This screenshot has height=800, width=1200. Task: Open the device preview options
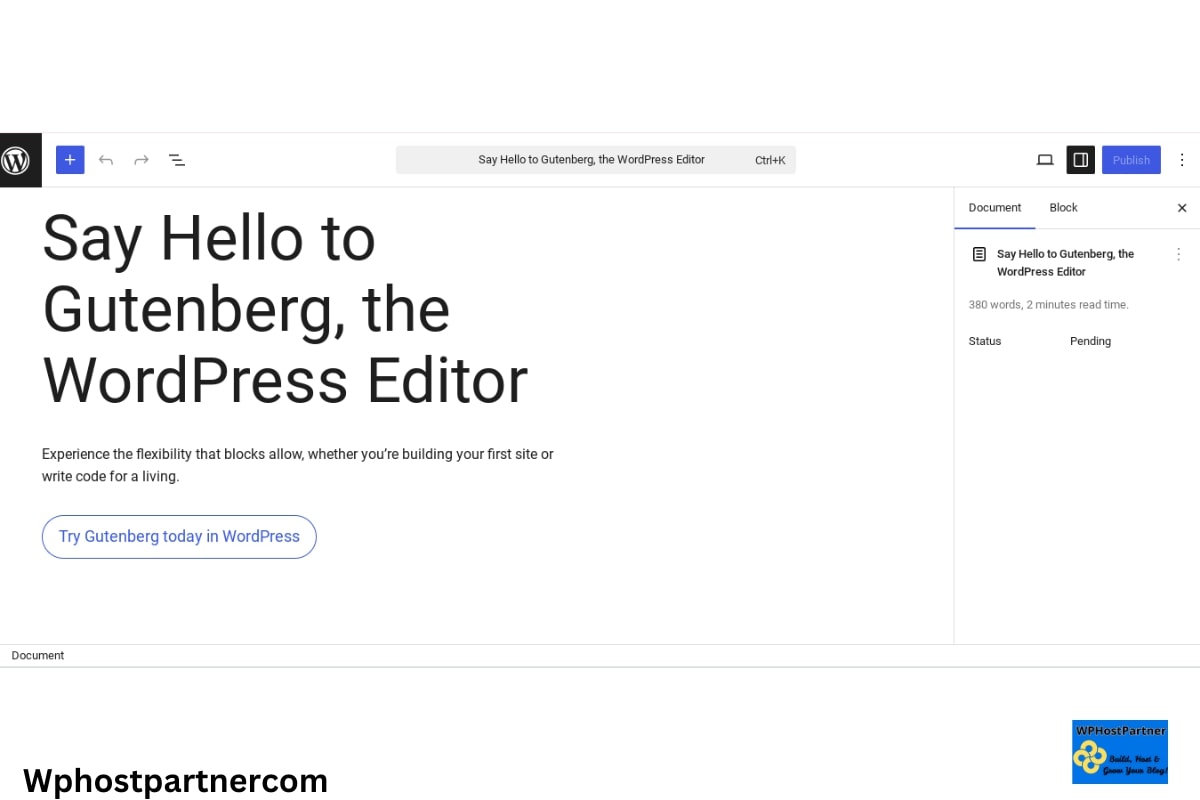(x=1044, y=160)
